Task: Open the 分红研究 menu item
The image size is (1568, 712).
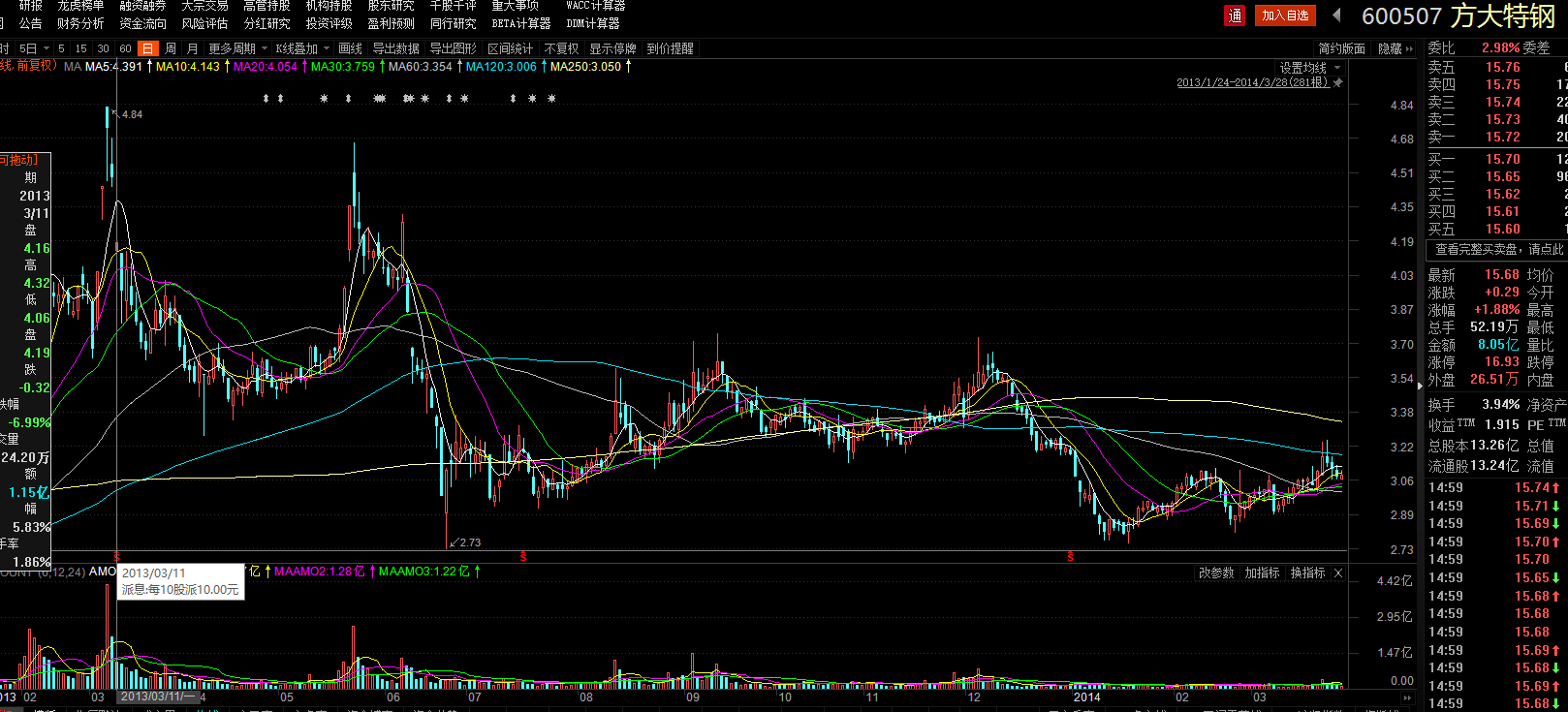Action: (x=267, y=23)
